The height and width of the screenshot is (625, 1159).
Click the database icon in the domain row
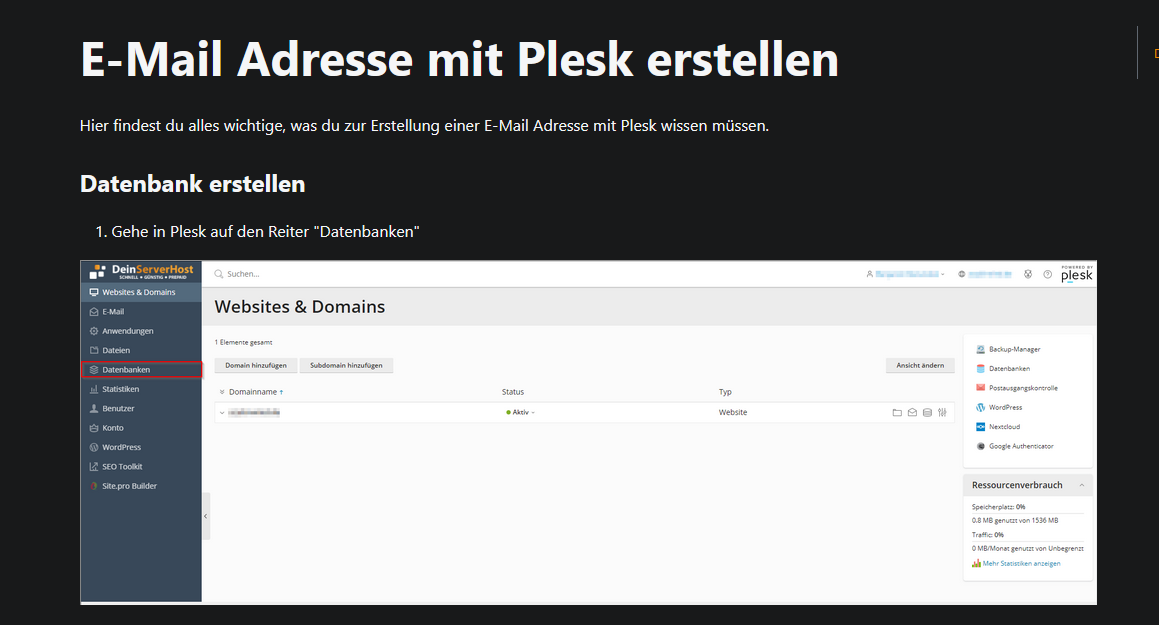pyautogui.click(x=927, y=412)
